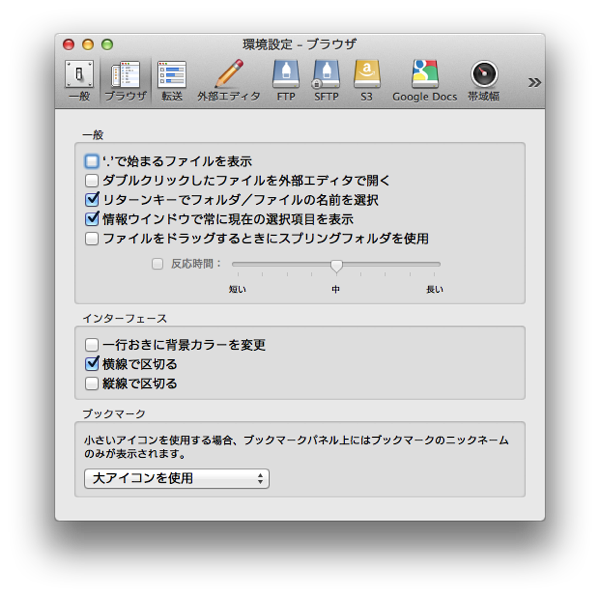
Task: Click the 短い slider label
Action: (x=238, y=290)
